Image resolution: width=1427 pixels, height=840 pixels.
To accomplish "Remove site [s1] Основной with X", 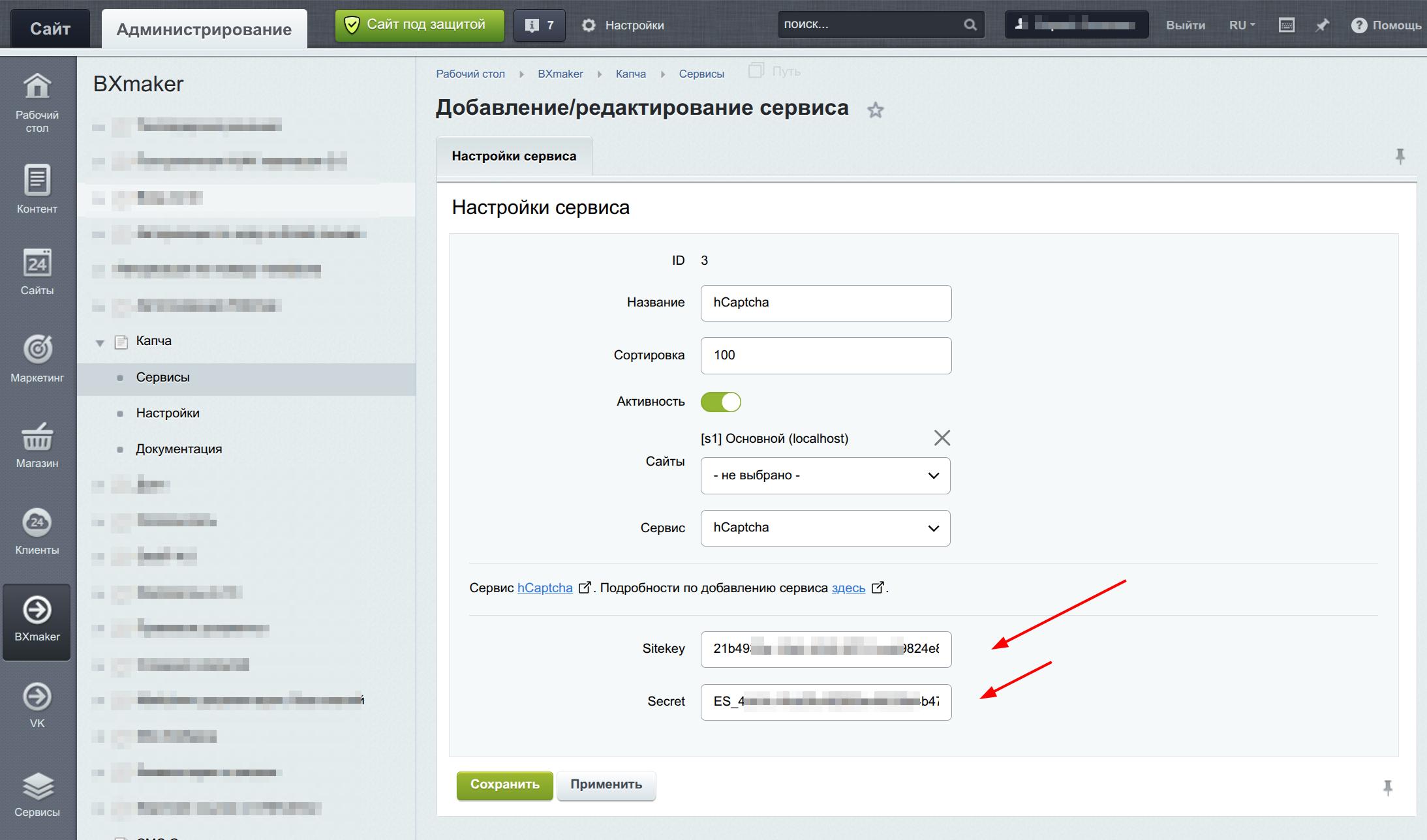I will coord(942,438).
